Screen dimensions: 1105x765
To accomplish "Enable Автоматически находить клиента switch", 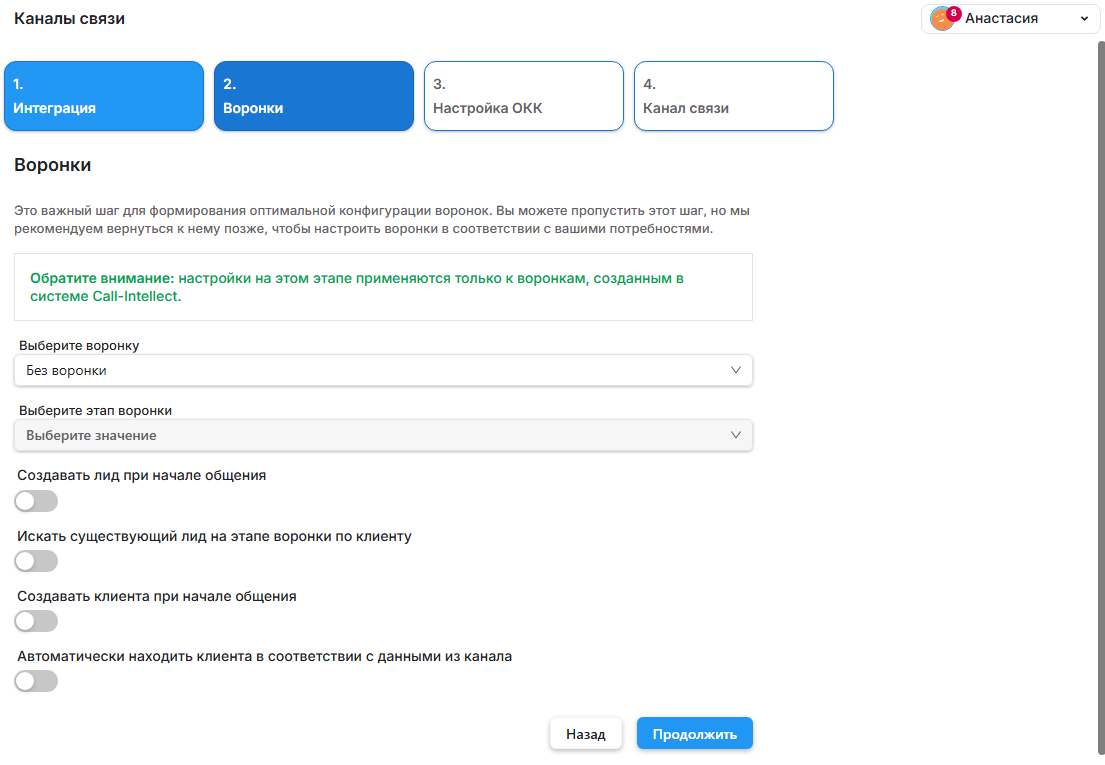I will (x=37, y=681).
